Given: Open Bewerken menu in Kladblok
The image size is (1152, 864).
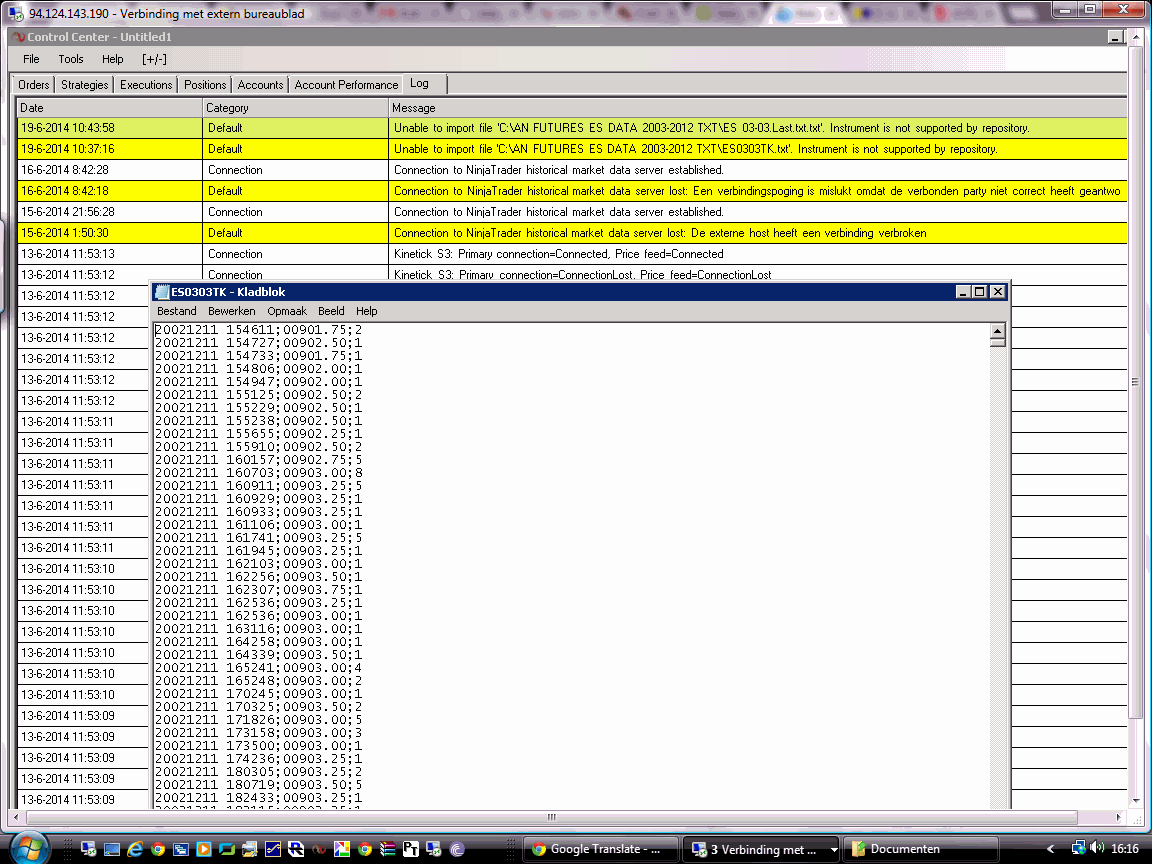Looking at the screenshot, I should 231,312.
